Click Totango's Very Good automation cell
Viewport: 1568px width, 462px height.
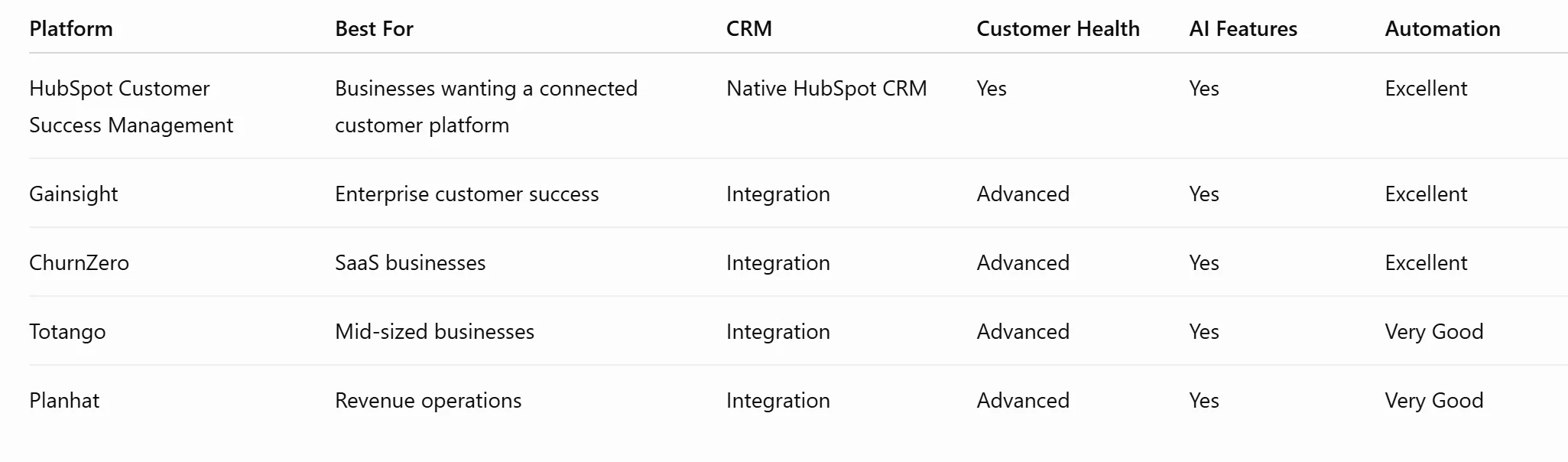tap(1434, 332)
